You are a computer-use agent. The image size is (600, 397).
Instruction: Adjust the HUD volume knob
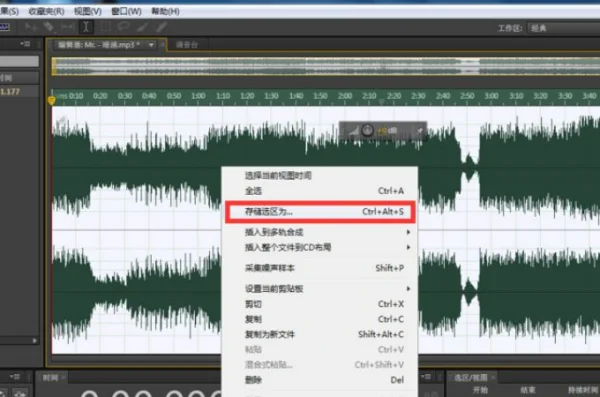tap(367, 131)
